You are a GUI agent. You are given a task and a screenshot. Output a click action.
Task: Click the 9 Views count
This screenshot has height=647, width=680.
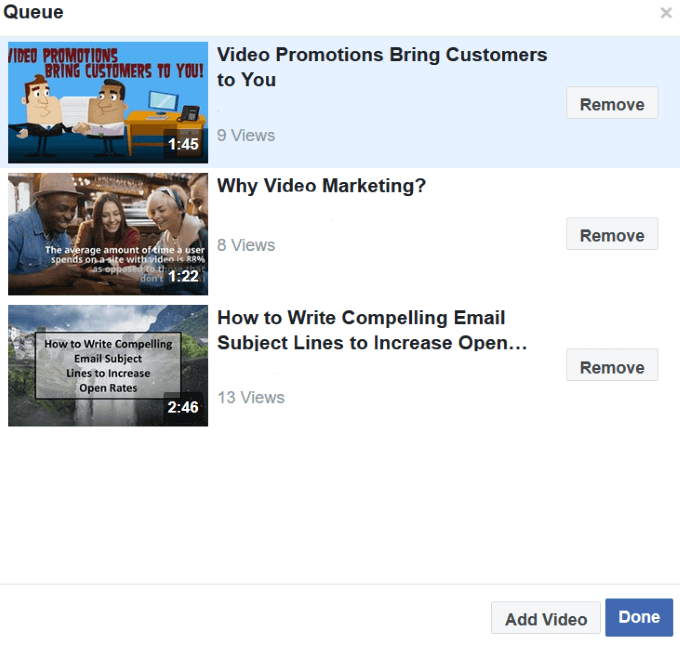[246, 135]
